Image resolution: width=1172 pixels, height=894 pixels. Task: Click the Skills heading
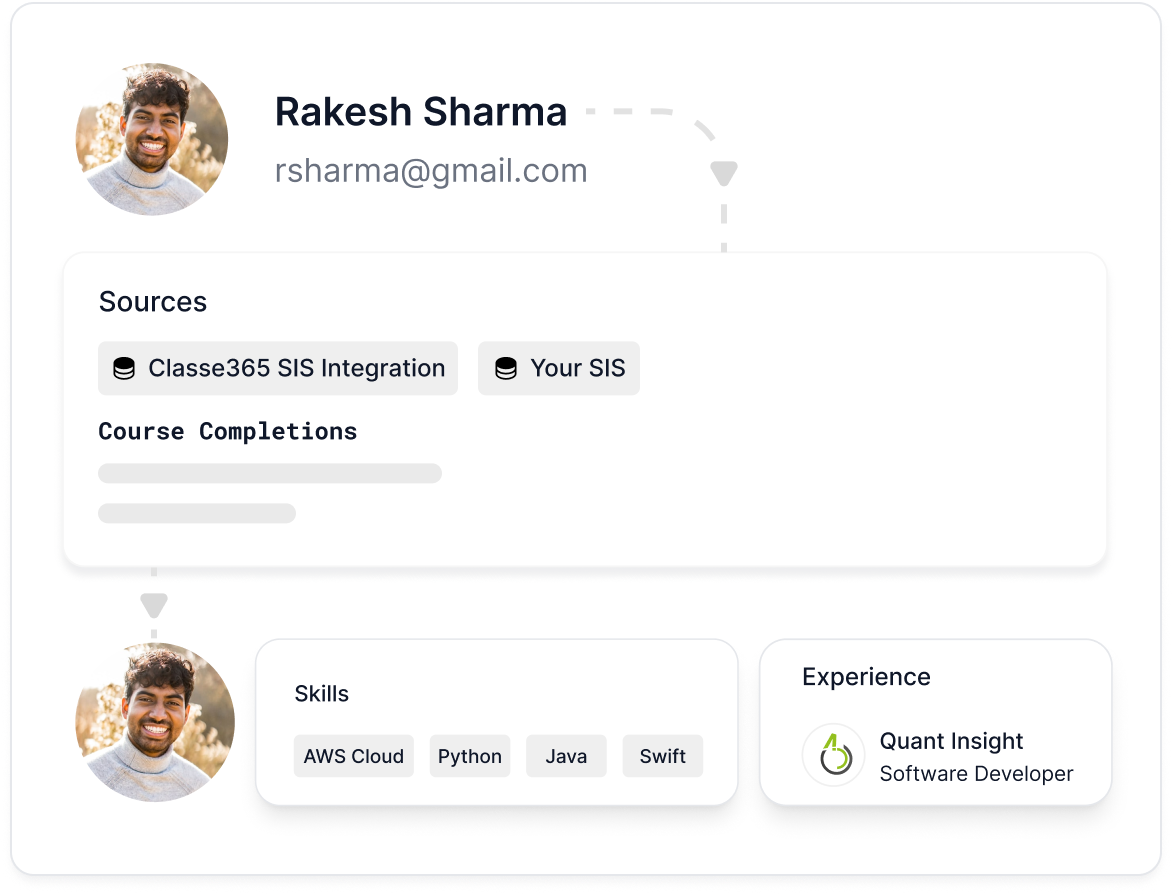pyautogui.click(x=321, y=694)
